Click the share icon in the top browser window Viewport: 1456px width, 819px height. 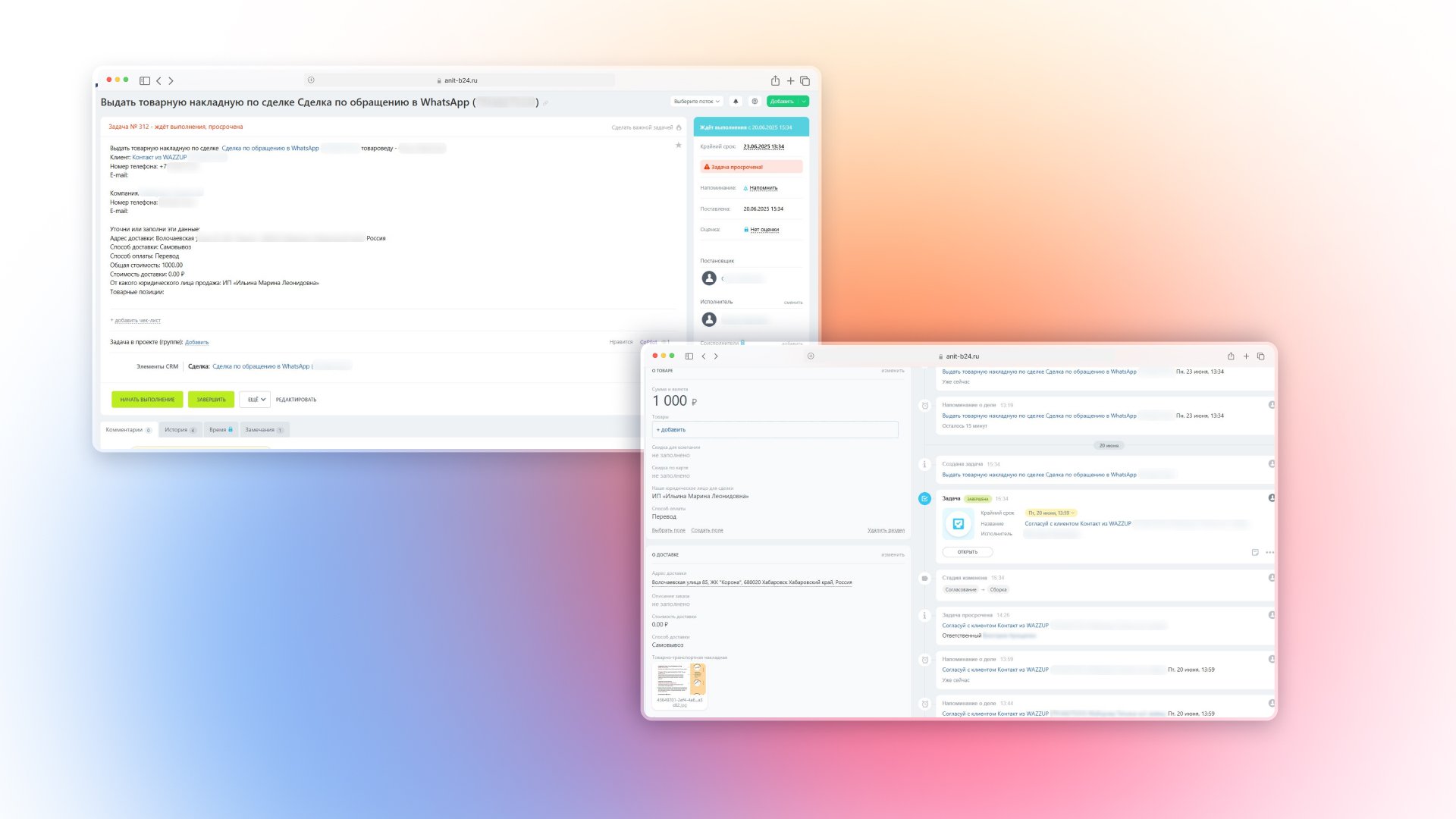click(x=775, y=80)
